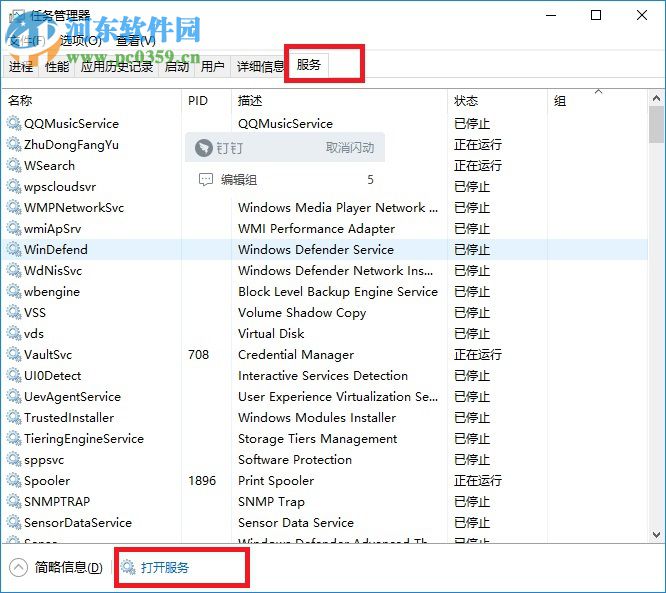The image size is (666, 593).
Task: Click the gear icon beside WinDefend
Action: click(x=14, y=250)
